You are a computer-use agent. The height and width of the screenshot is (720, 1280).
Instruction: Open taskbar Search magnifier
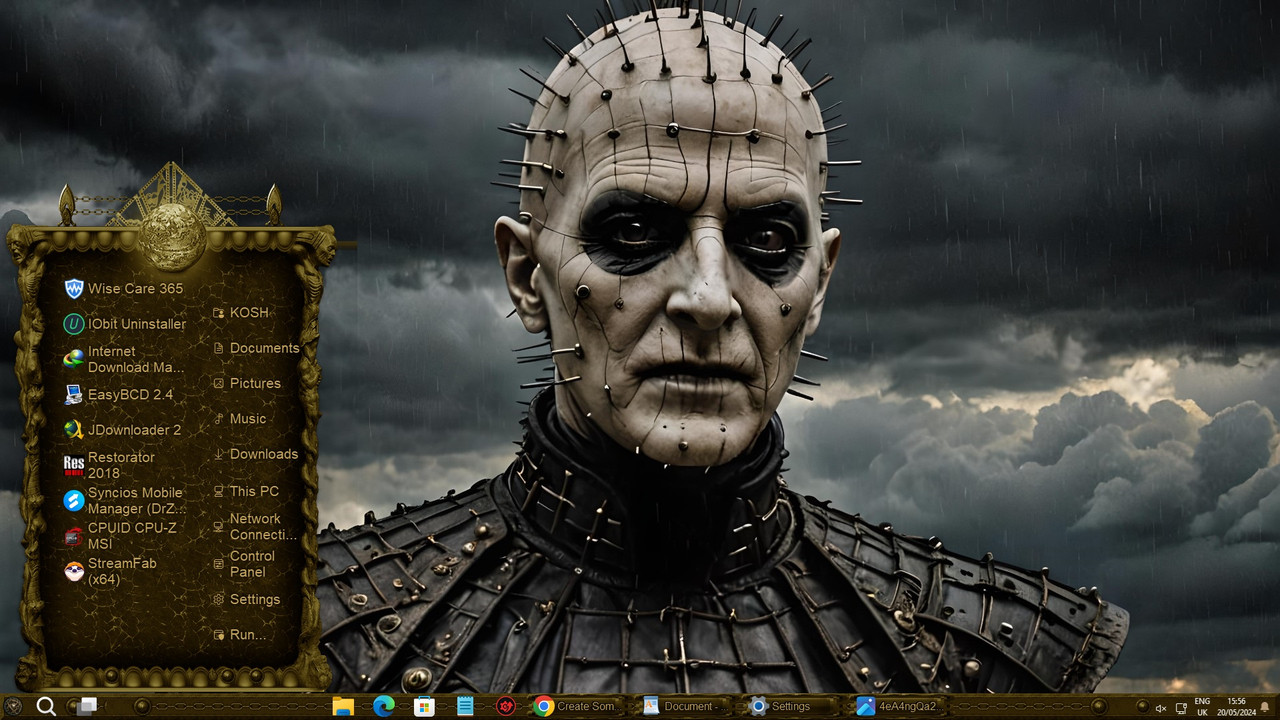click(46, 706)
